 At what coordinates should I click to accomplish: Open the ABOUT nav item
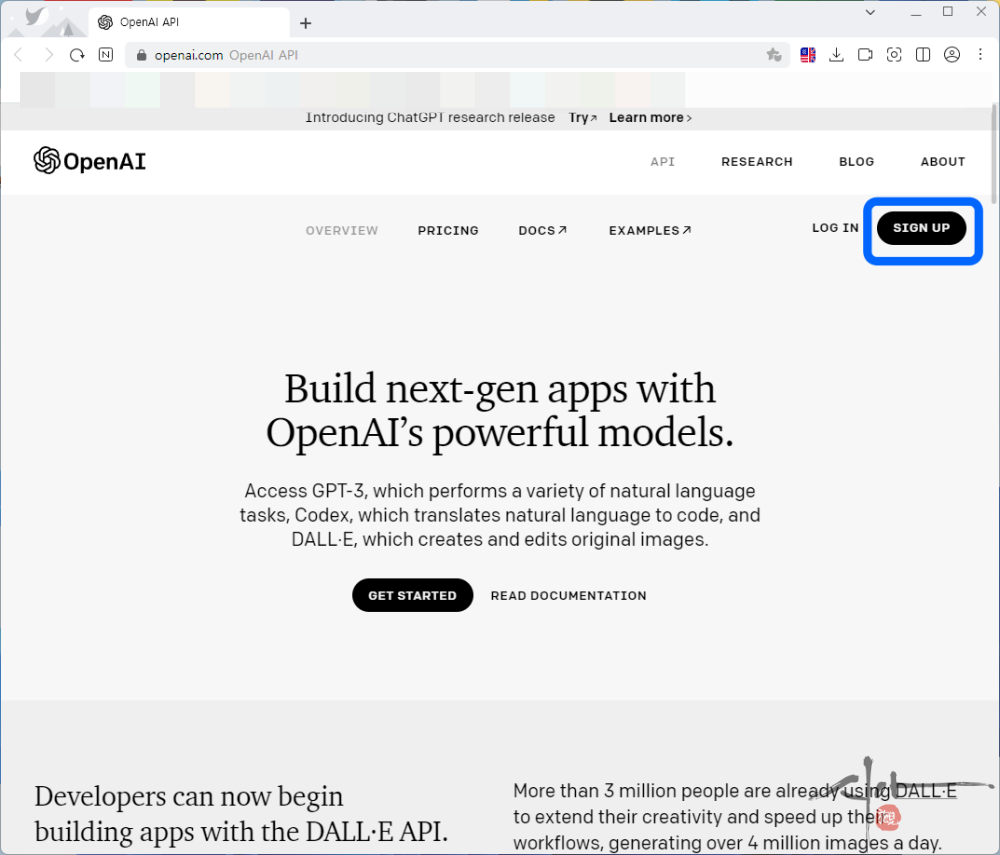[x=943, y=162]
